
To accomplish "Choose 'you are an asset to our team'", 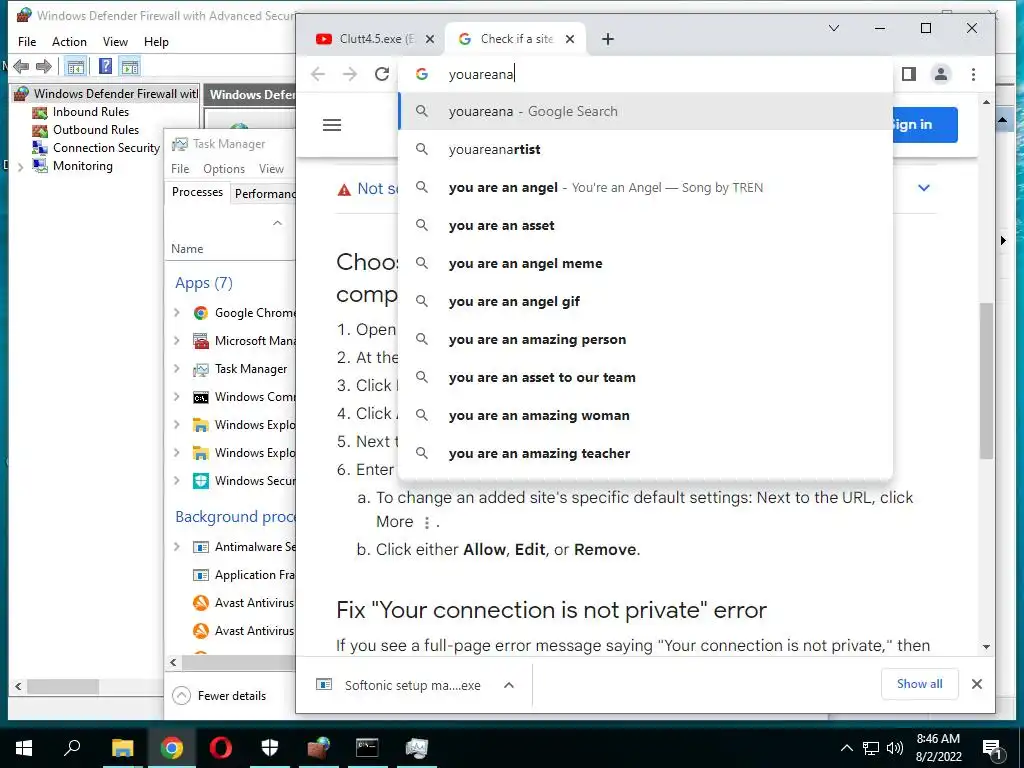I will (645, 377).
